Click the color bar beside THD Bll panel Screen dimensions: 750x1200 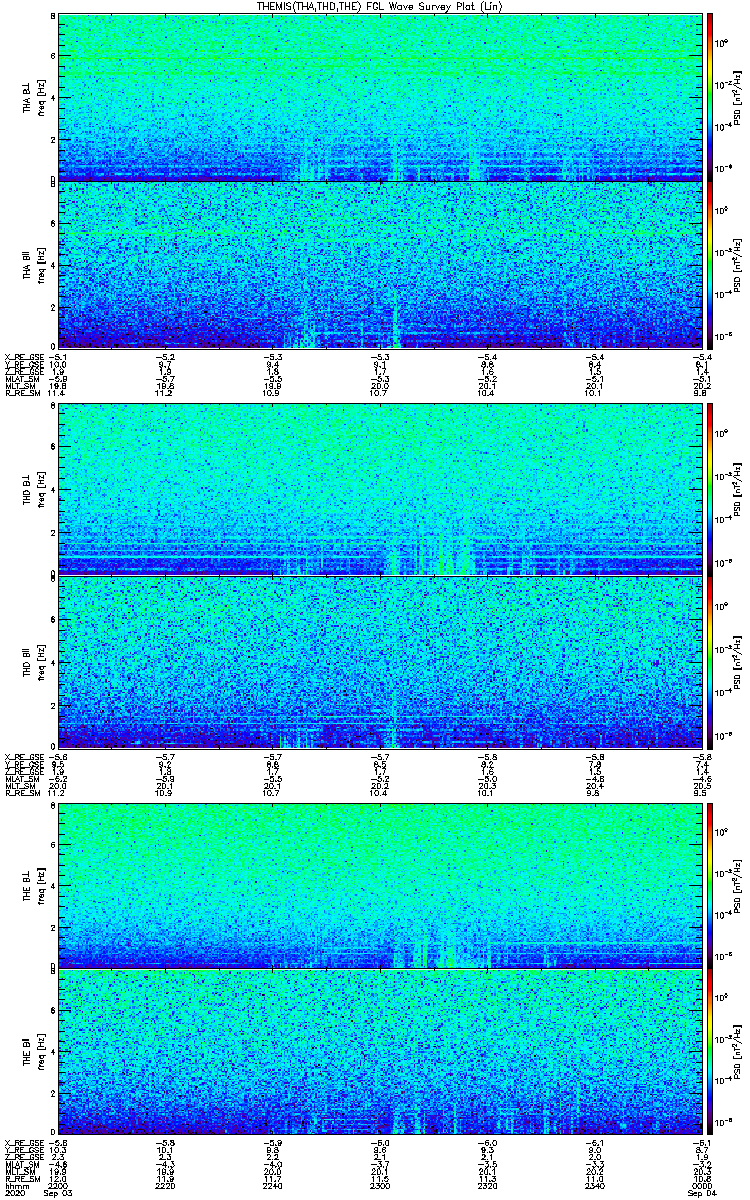pos(710,662)
